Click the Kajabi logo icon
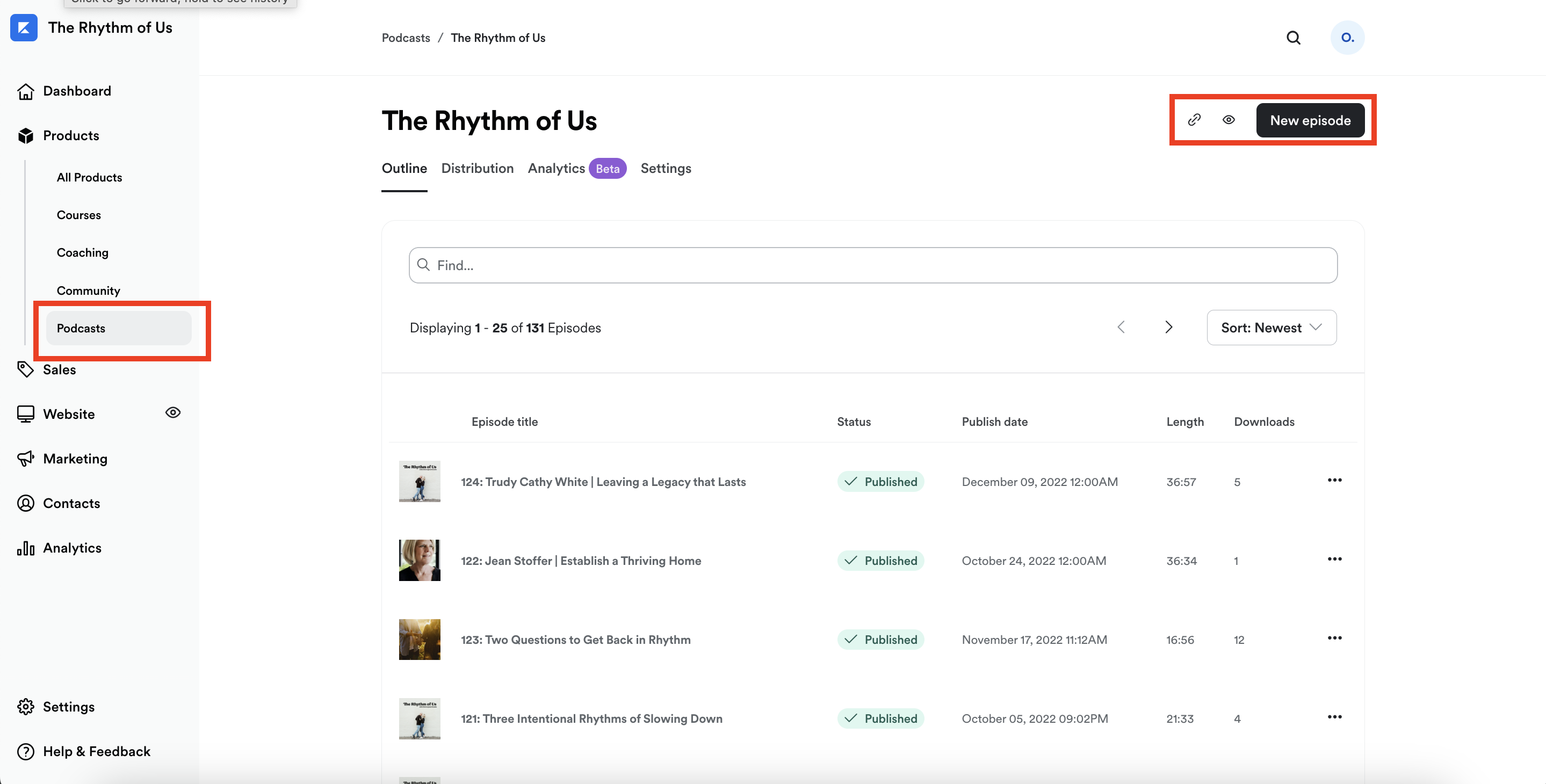The width and height of the screenshot is (1546, 784). click(24, 27)
